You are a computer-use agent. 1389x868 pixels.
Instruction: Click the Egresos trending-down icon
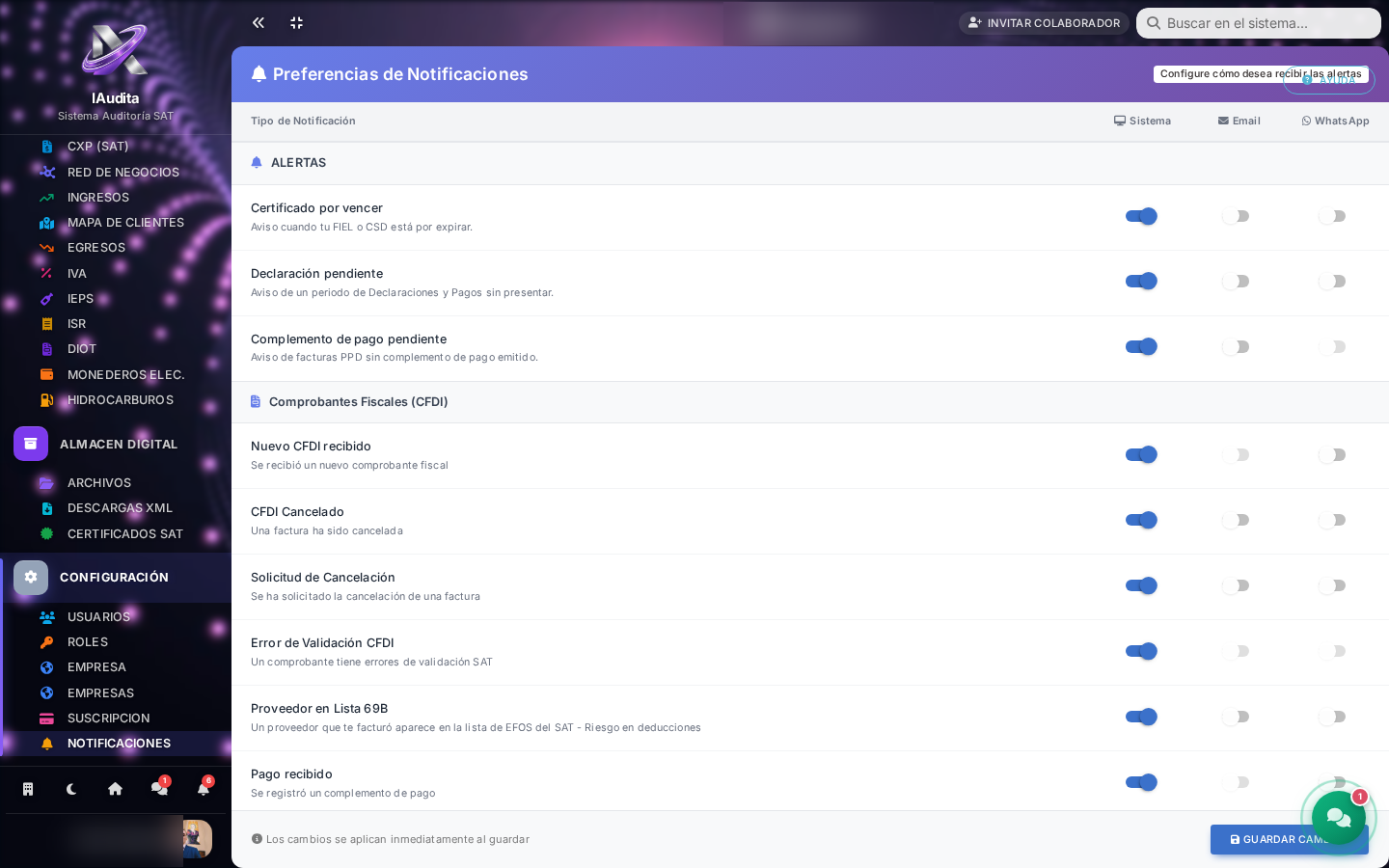[x=46, y=248]
